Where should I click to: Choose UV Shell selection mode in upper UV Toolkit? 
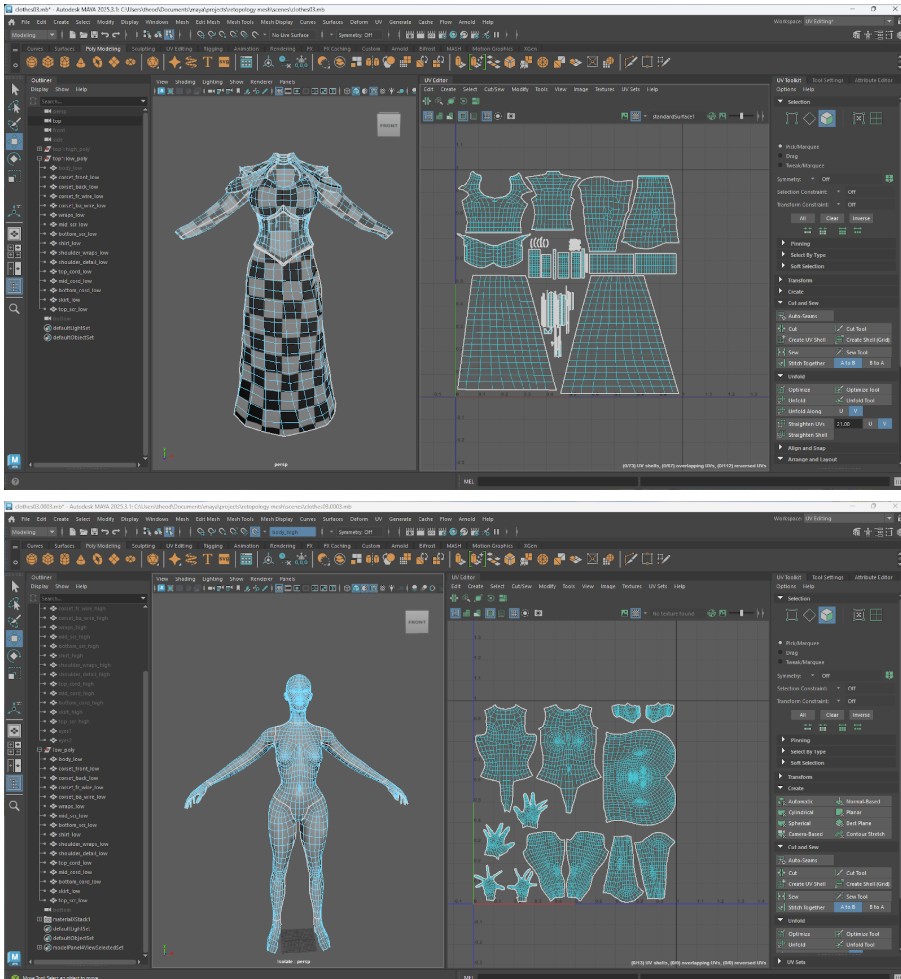coord(826,119)
